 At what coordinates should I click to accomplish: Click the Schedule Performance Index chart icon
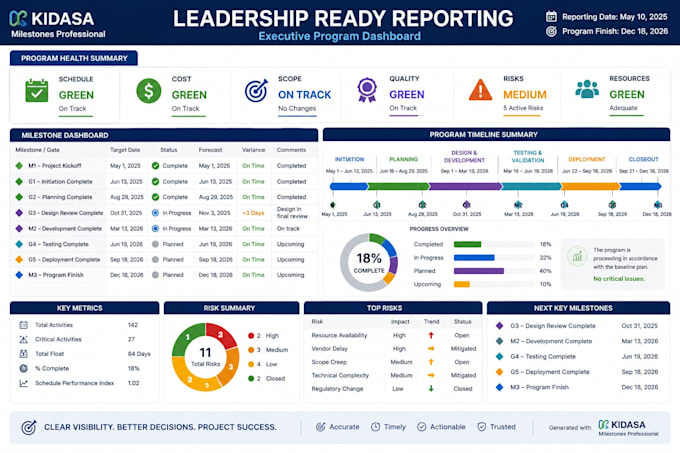[x=23, y=383]
